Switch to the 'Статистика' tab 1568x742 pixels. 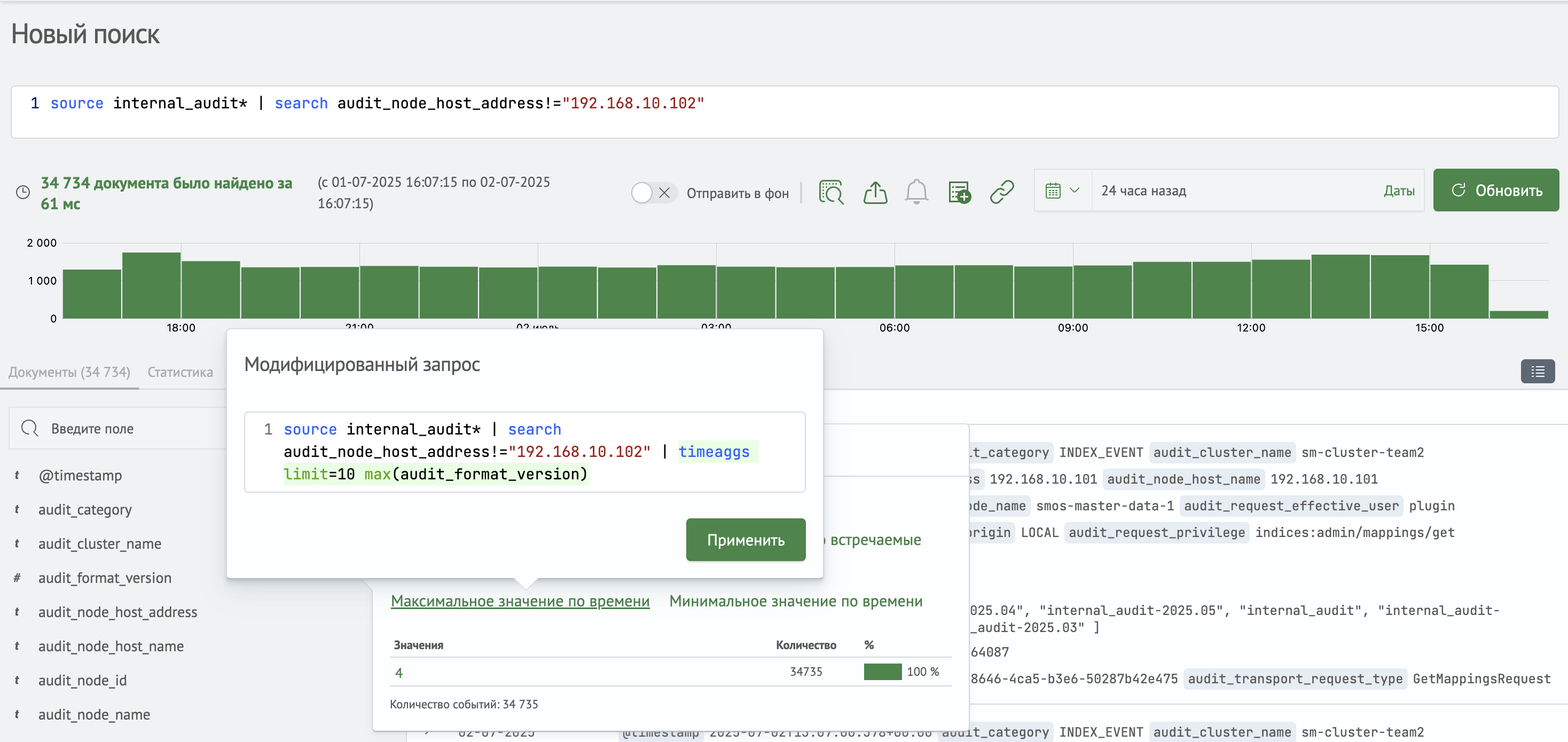(180, 372)
